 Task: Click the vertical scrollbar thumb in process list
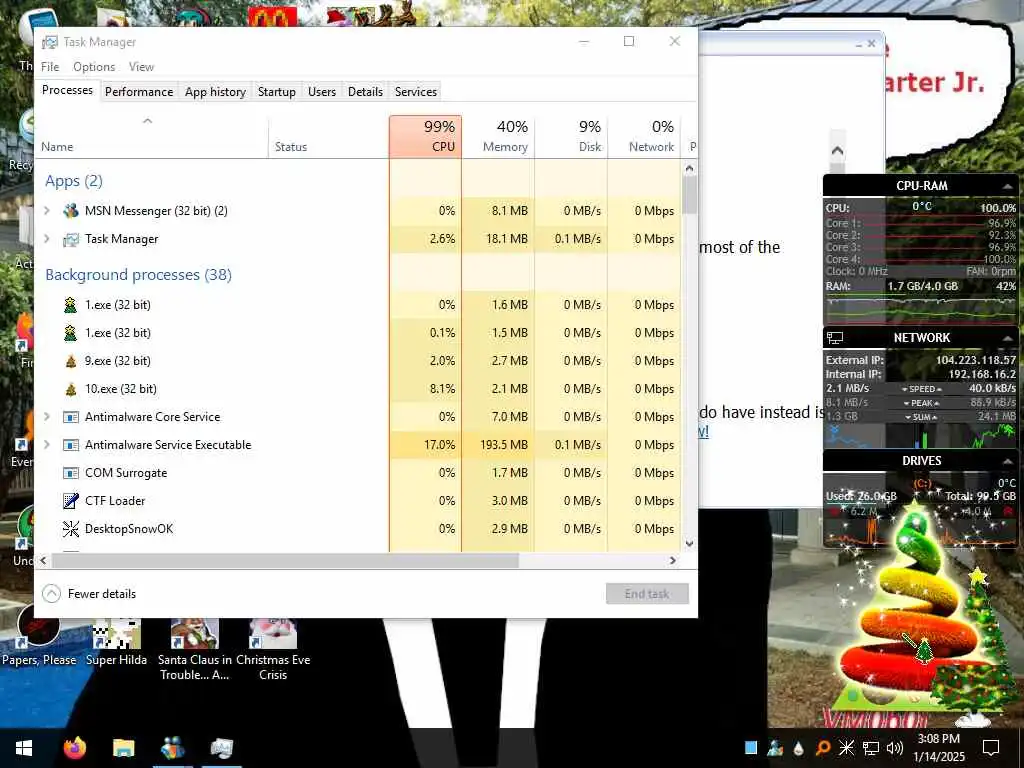tap(689, 195)
